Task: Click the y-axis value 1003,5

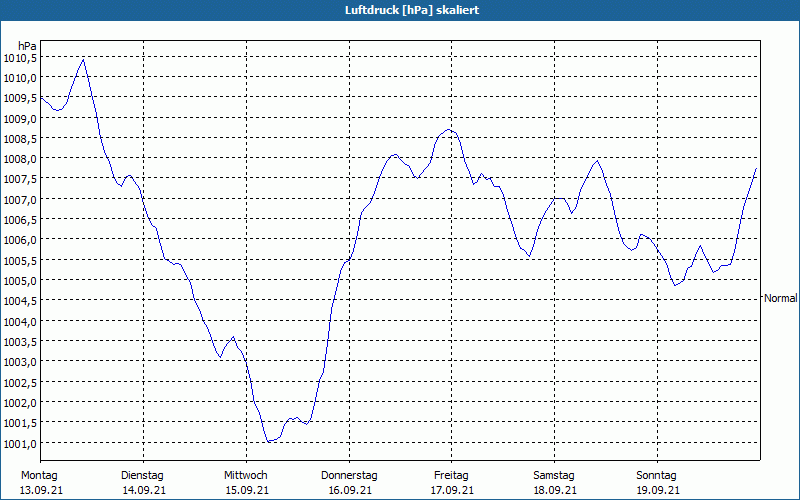Action: [x=20, y=342]
